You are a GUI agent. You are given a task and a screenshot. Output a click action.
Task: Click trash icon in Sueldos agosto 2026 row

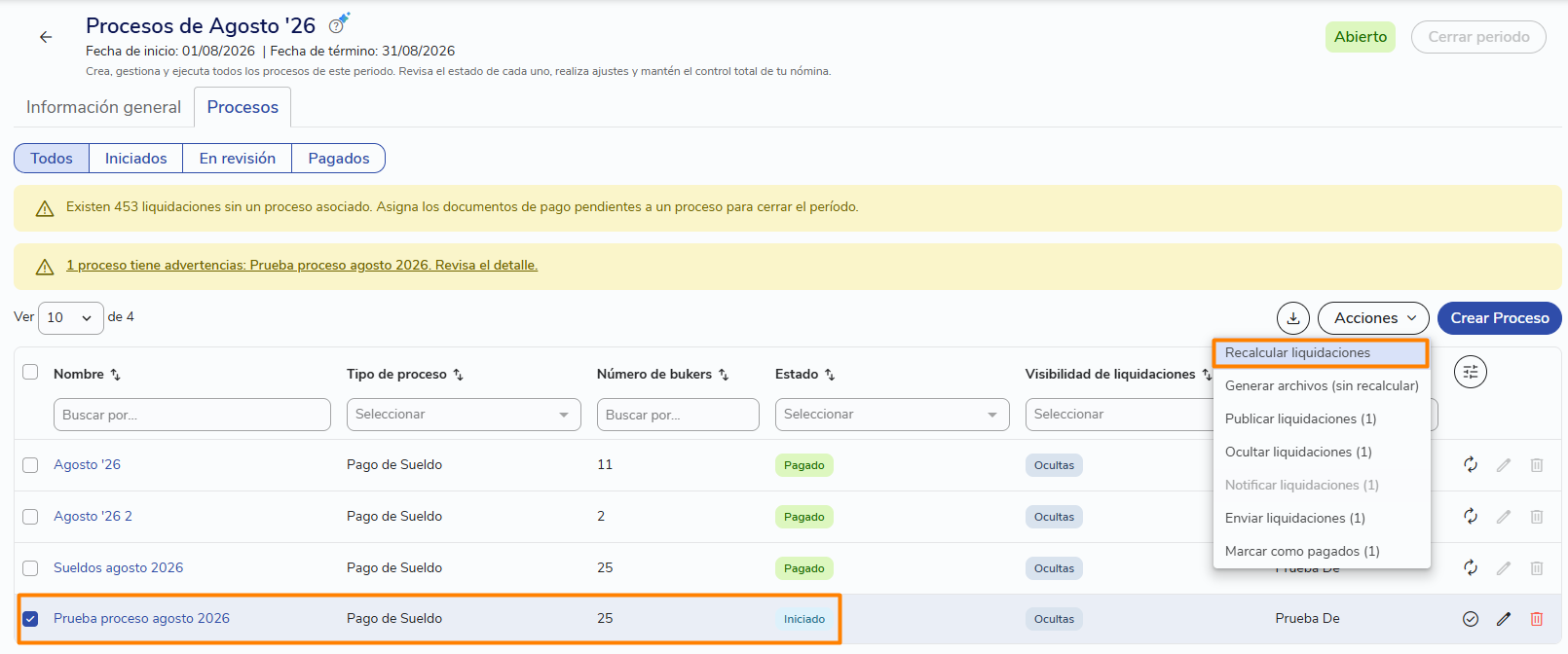(x=1537, y=568)
